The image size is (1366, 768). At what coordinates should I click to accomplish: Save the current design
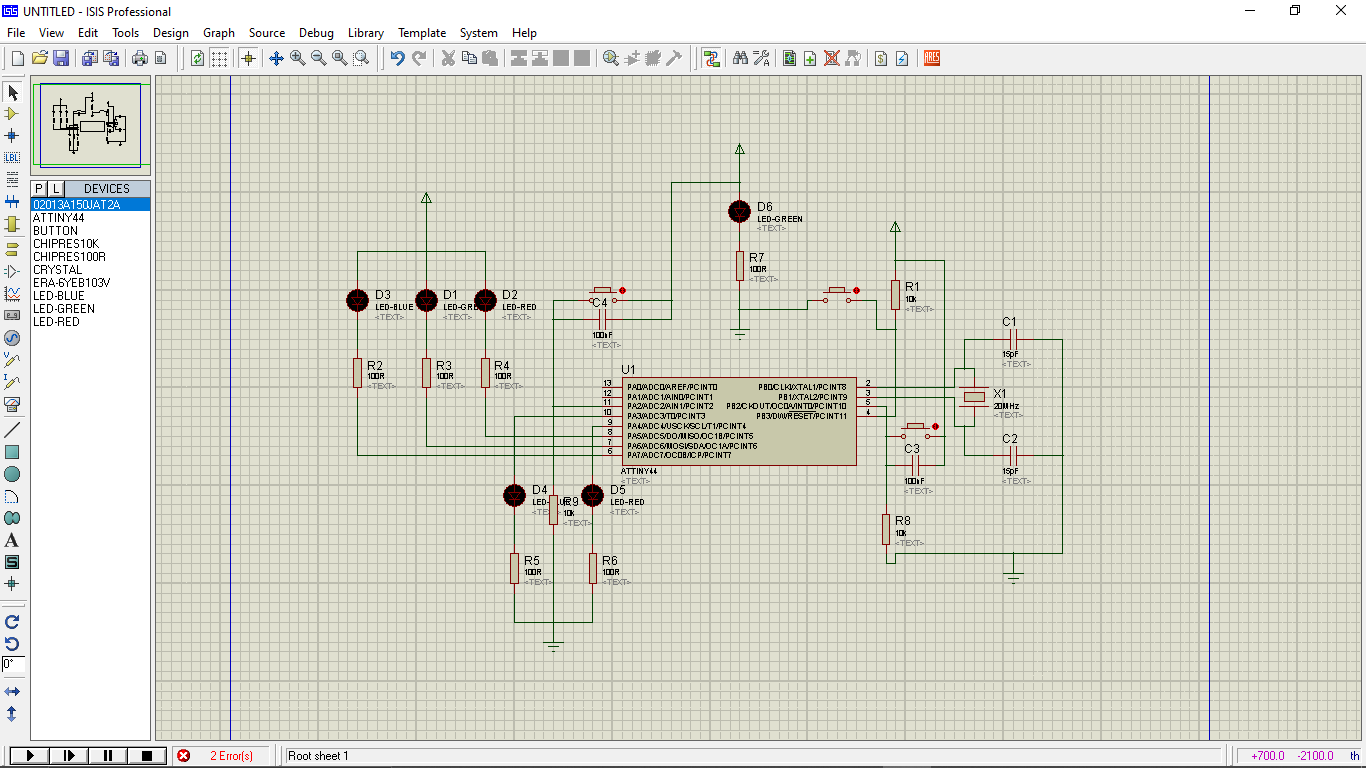pos(61,58)
